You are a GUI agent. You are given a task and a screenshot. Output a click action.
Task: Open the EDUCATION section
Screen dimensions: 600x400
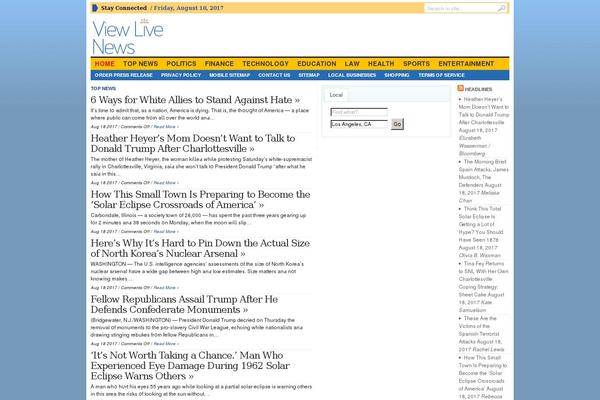point(317,64)
